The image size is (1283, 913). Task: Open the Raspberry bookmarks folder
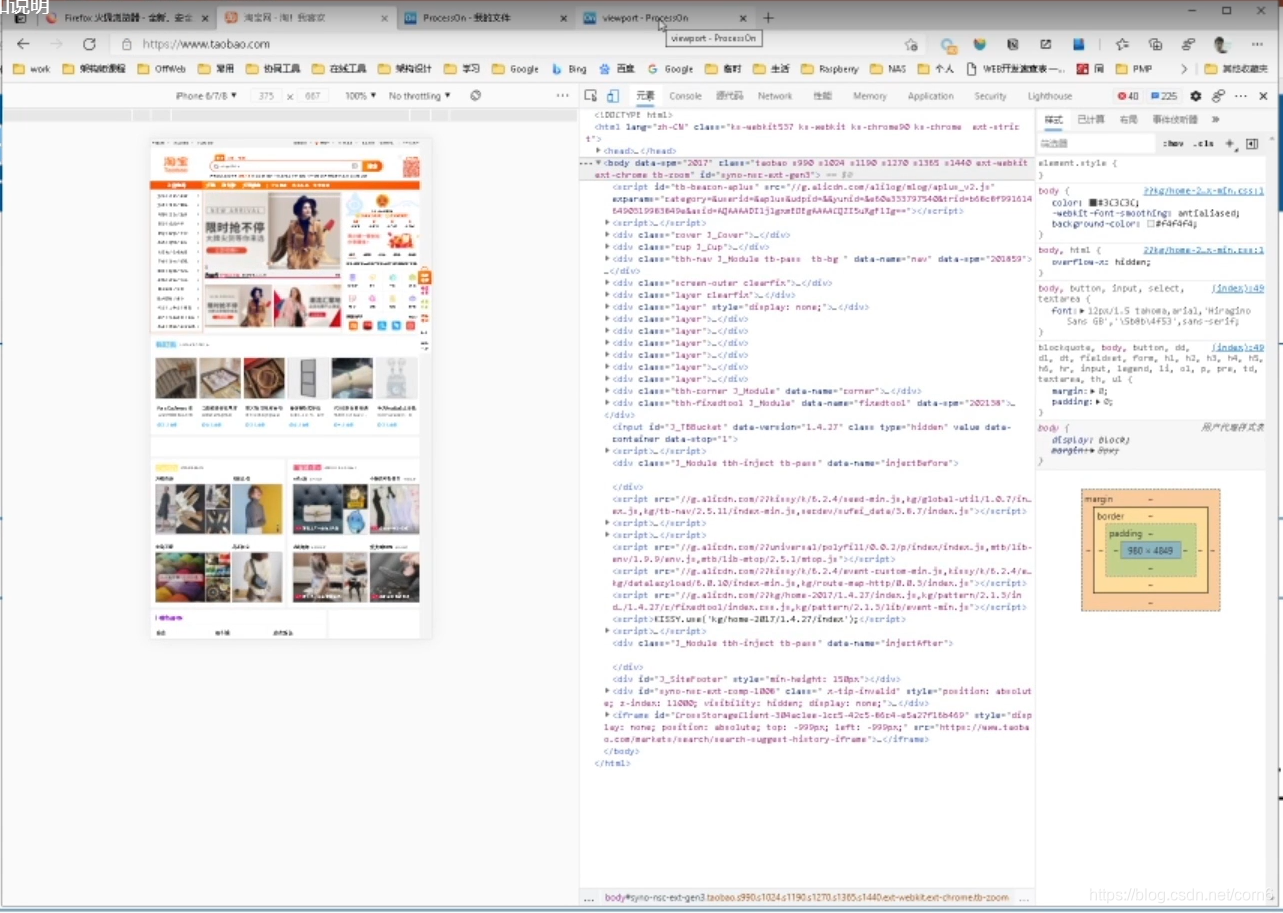click(x=829, y=69)
